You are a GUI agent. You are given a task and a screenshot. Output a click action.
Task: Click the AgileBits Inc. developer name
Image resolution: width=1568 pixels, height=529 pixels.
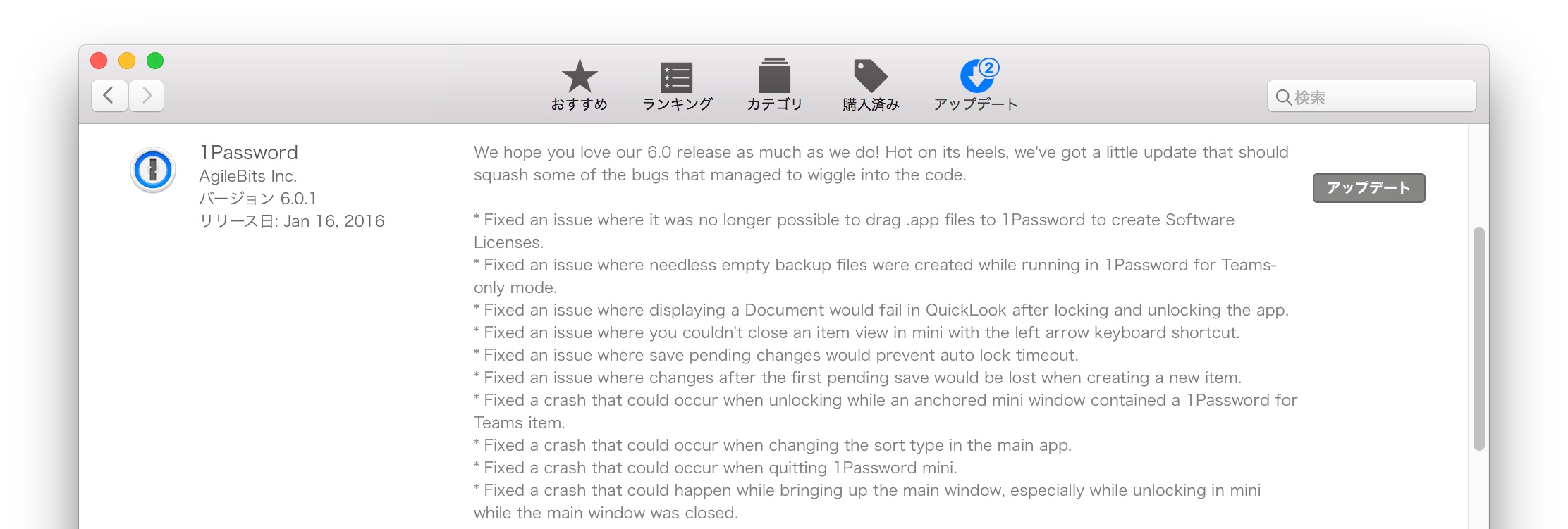pyautogui.click(x=248, y=176)
